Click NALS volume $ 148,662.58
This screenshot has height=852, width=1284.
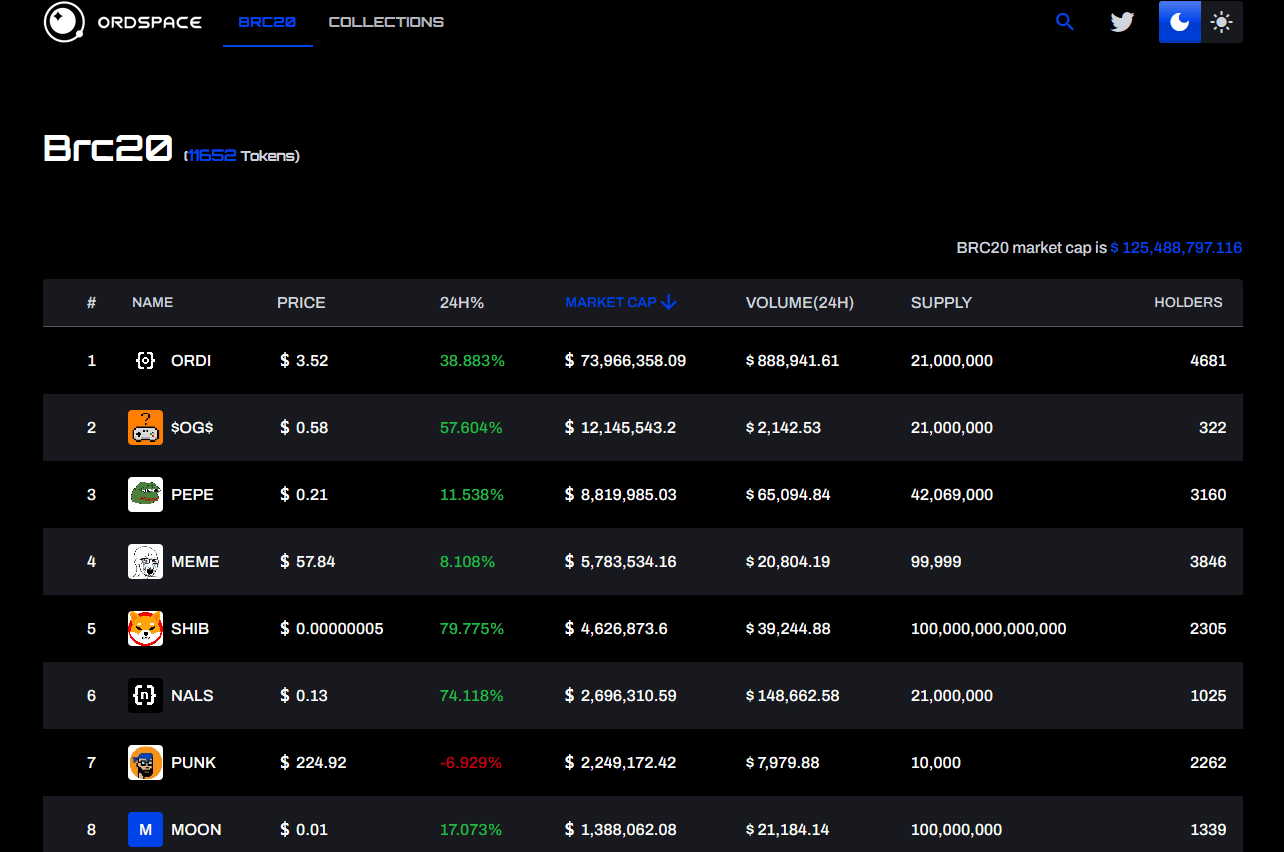pyautogui.click(x=792, y=695)
